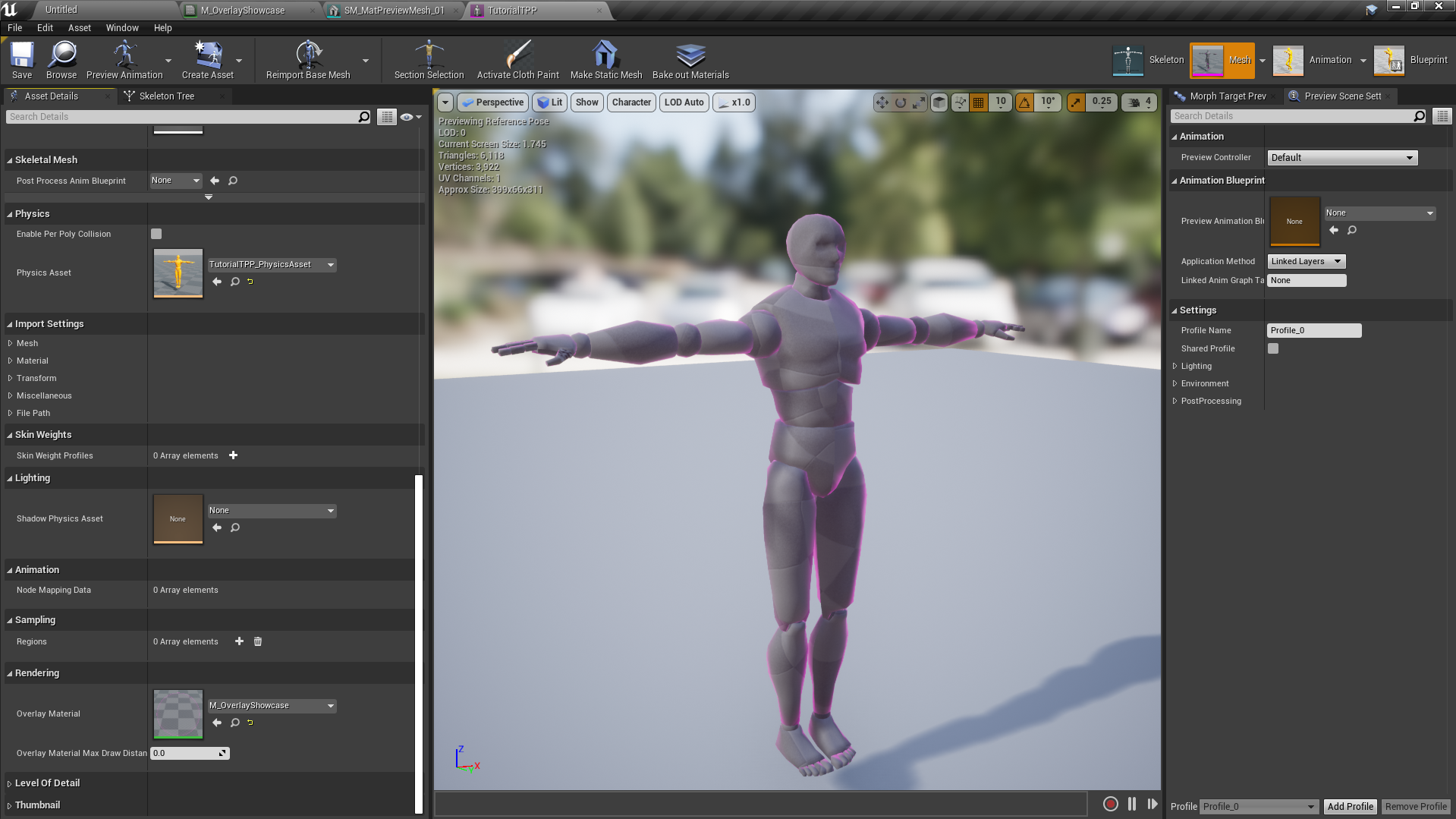Start recording with the record button

(1110, 804)
